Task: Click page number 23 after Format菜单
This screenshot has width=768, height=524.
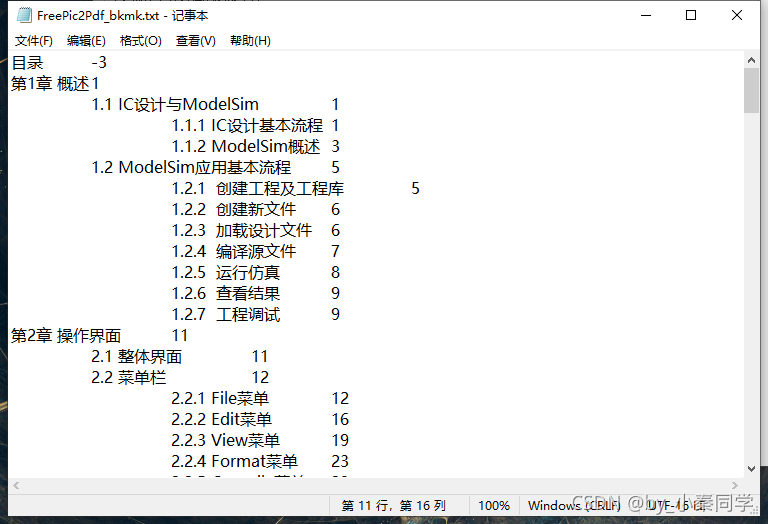Action: (340, 461)
